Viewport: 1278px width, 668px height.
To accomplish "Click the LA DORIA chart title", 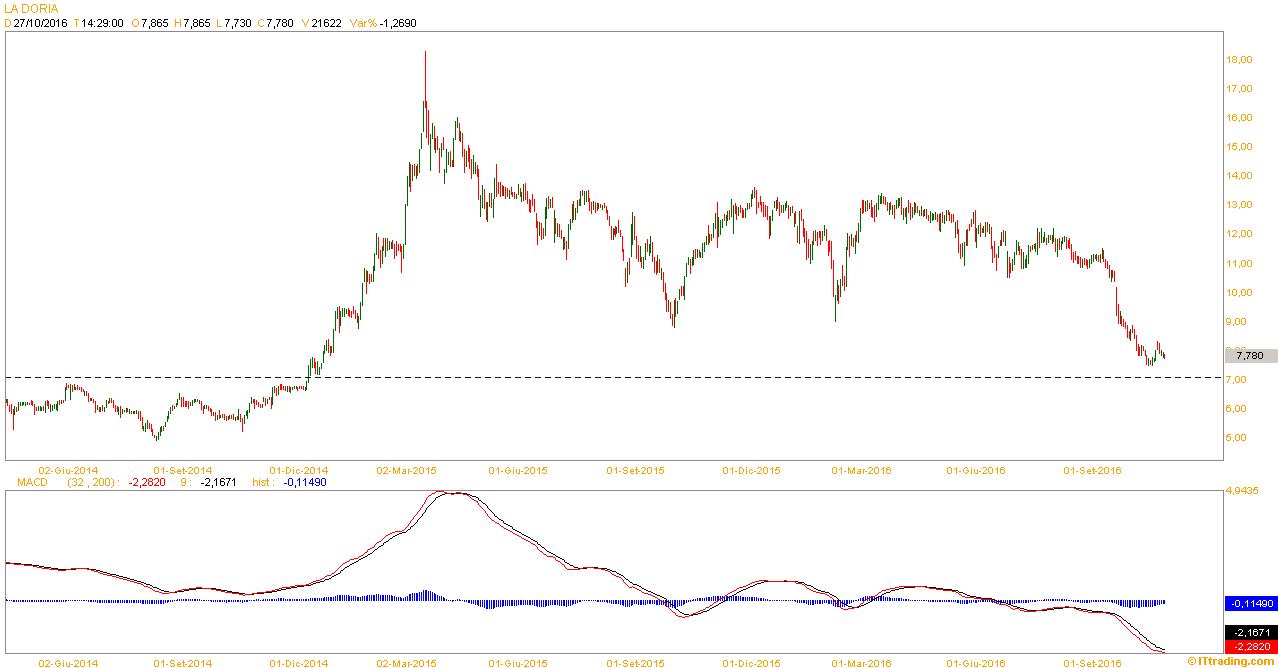I will click(x=31, y=8).
